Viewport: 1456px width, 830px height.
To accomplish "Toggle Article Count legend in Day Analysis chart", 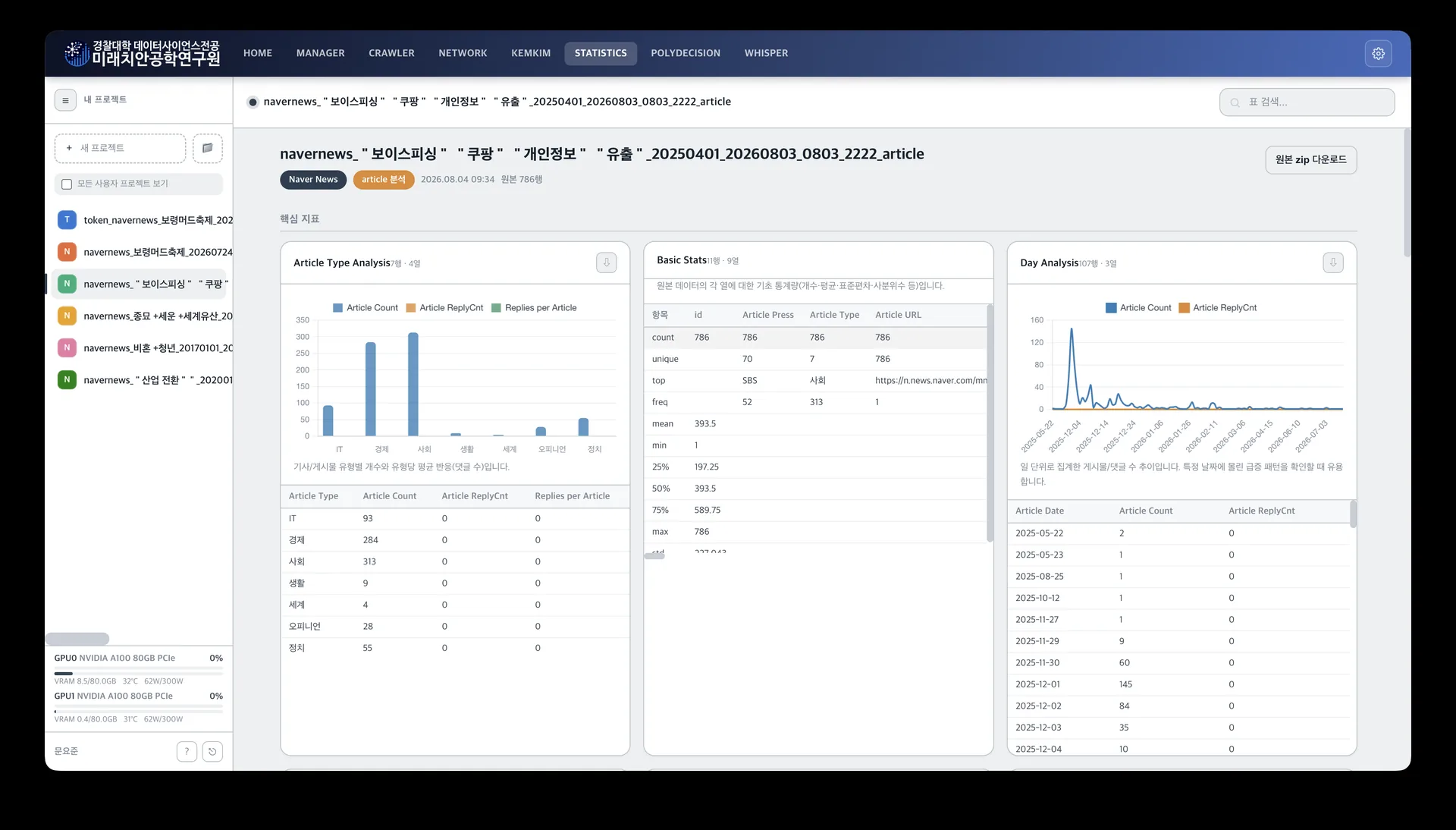I will [1138, 308].
